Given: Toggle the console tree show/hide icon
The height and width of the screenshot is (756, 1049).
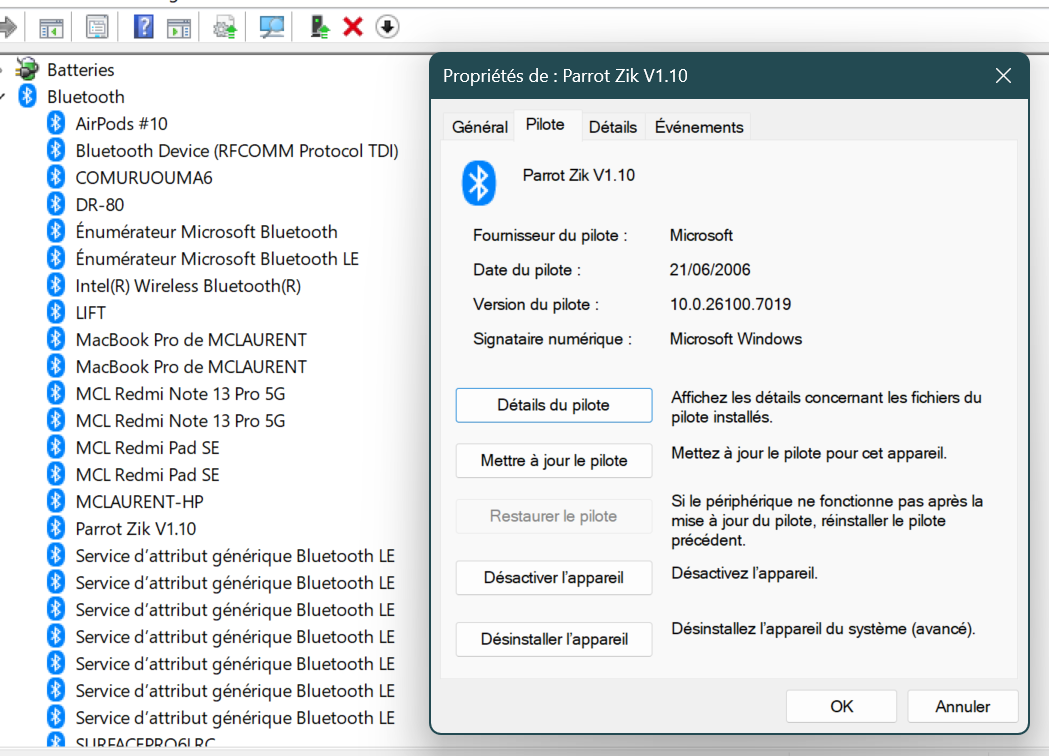Looking at the screenshot, I should [x=52, y=27].
